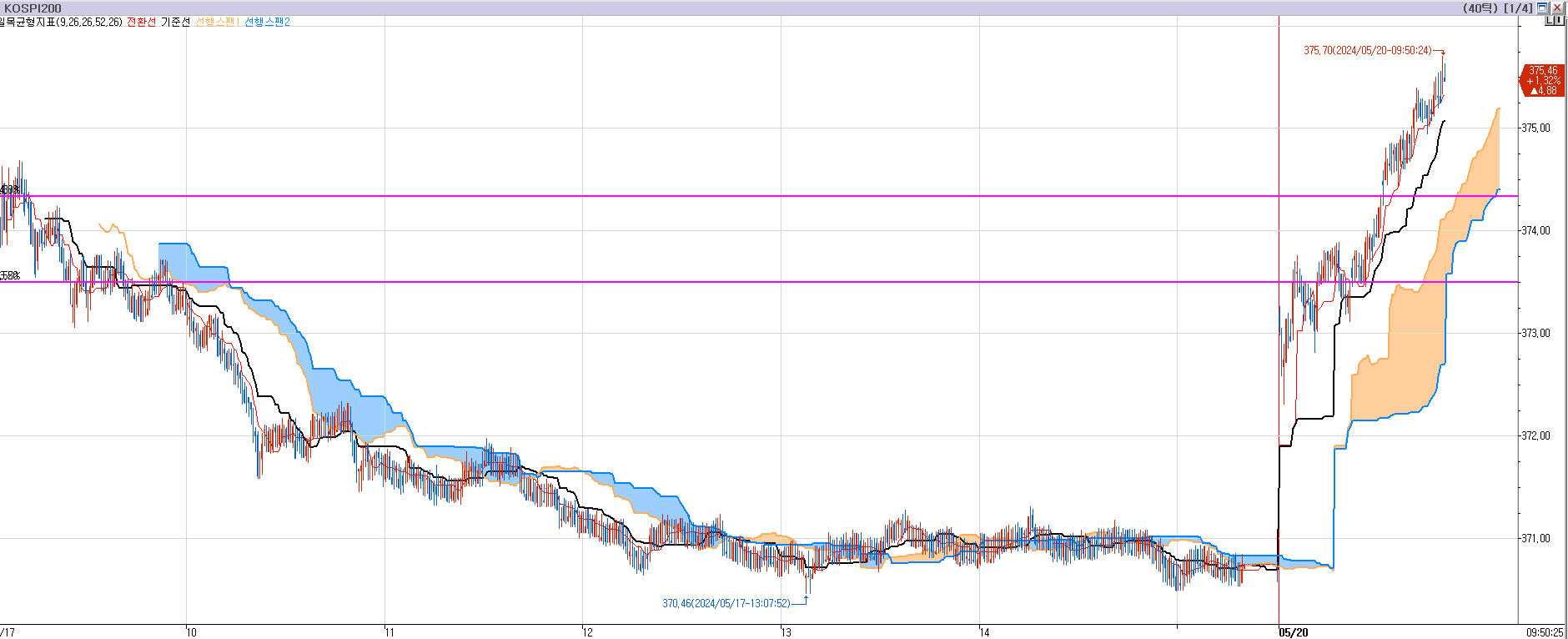Click the KOSPI200 chart title
Screen dimensions: 1568x639
[33, 8]
